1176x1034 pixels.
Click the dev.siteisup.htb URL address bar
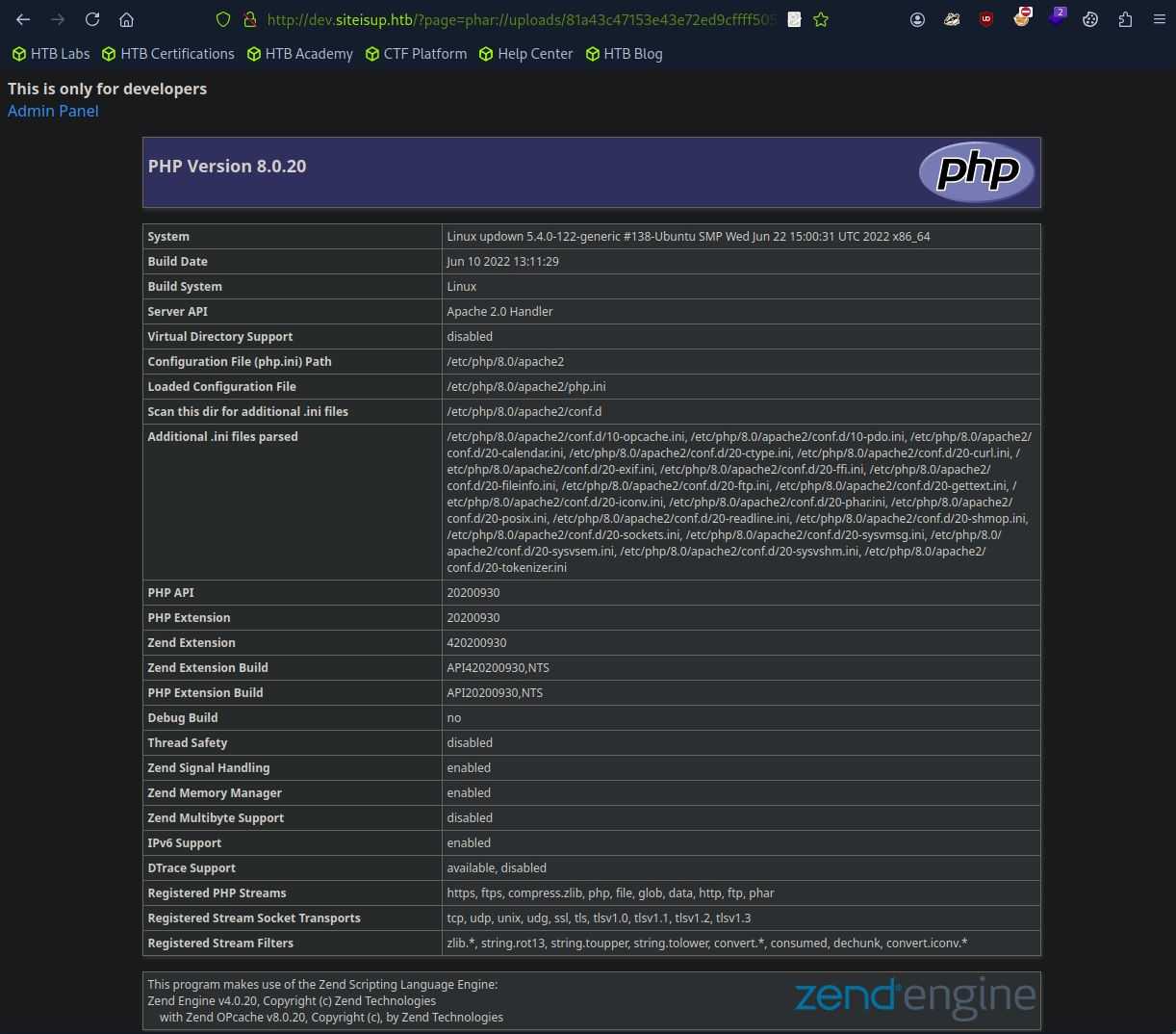click(x=521, y=19)
